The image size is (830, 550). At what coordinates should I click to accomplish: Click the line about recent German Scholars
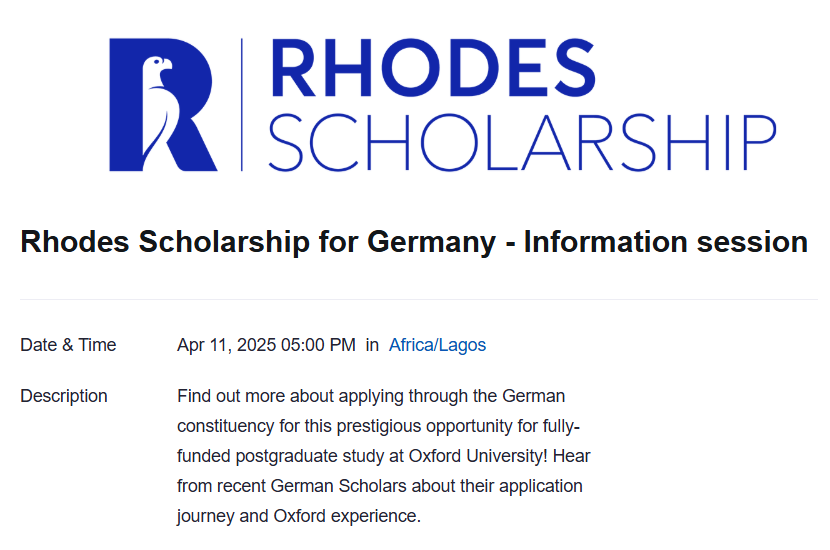(x=379, y=486)
